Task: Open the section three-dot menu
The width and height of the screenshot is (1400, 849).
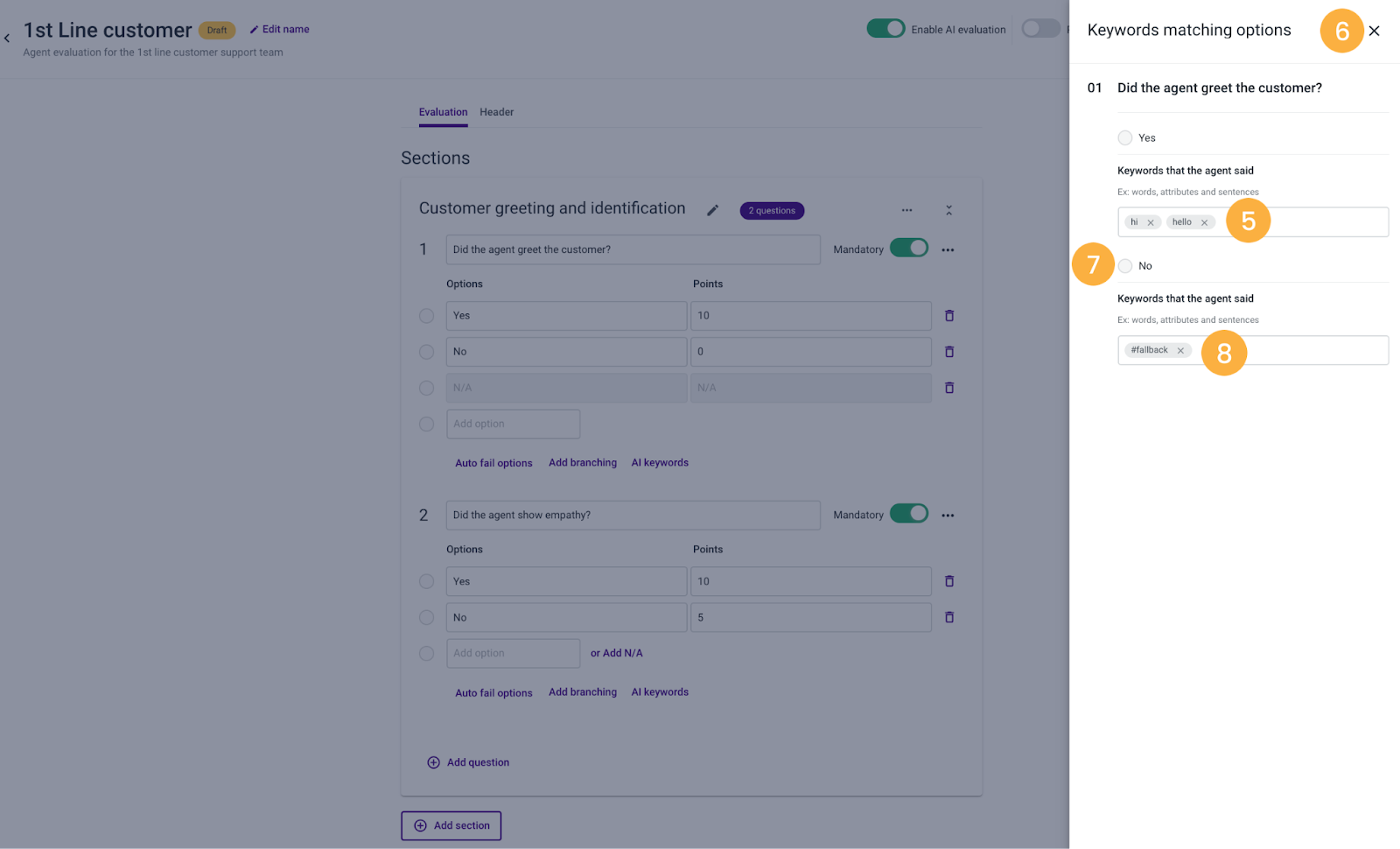Action: click(x=906, y=210)
